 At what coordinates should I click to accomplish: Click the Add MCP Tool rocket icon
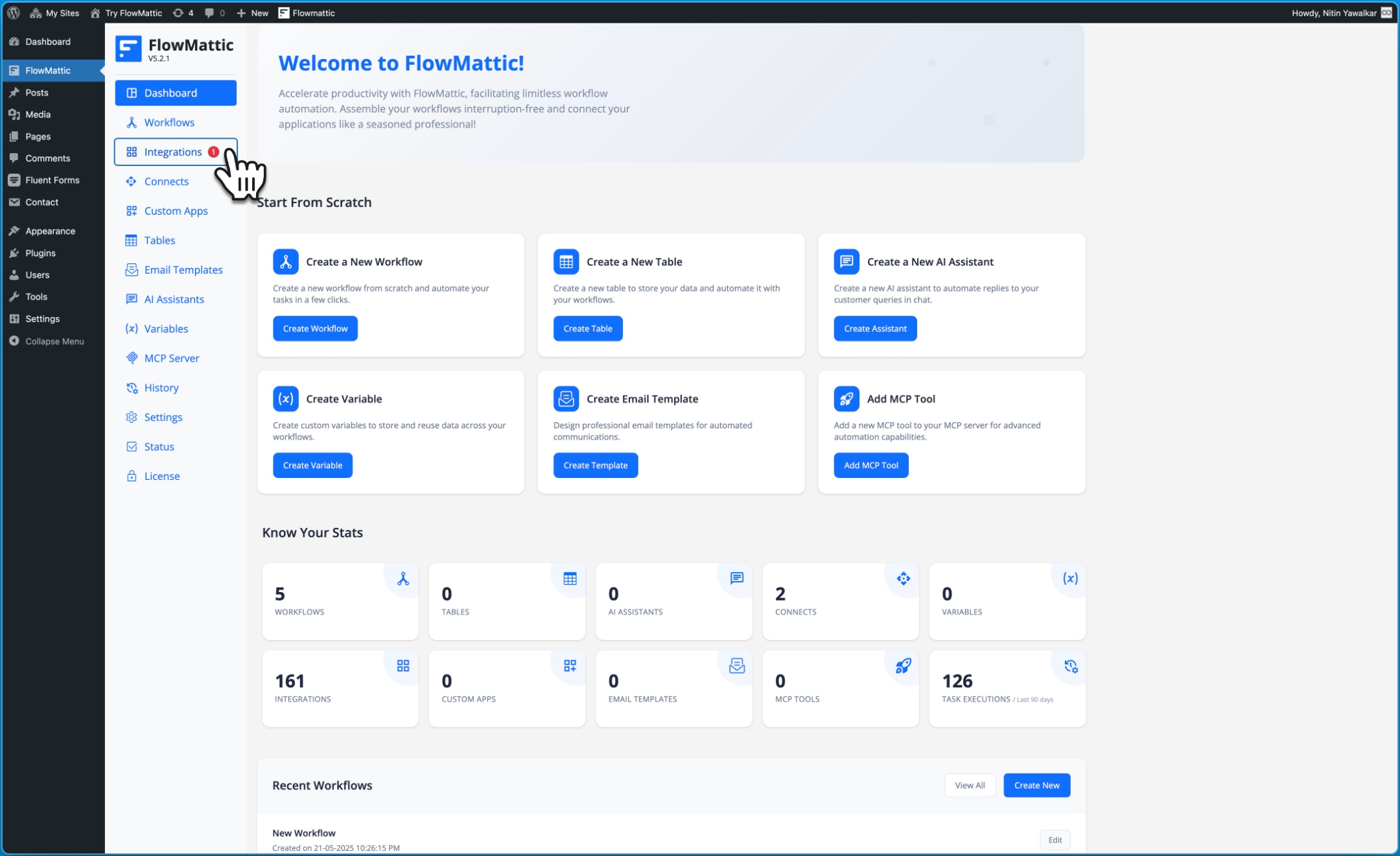click(846, 399)
